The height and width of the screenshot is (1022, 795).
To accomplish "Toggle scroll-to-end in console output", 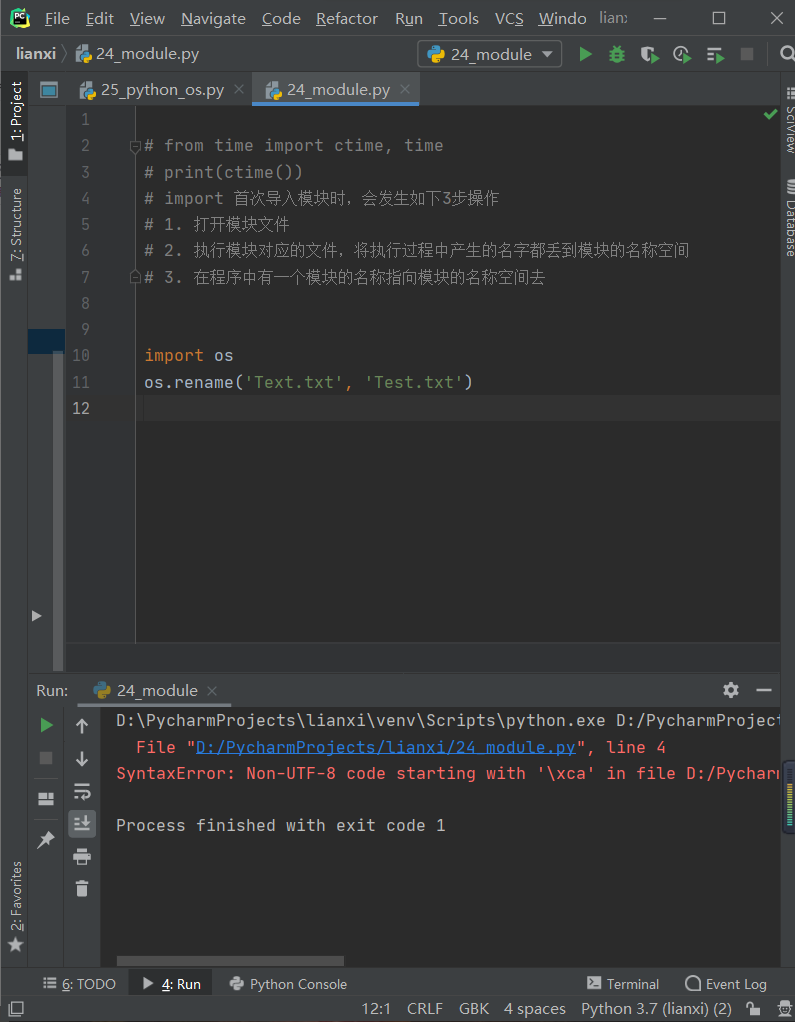I will pos(82,821).
